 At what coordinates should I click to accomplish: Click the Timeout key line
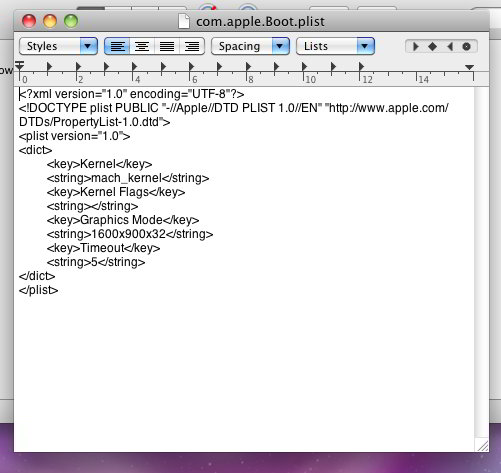(x=104, y=248)
